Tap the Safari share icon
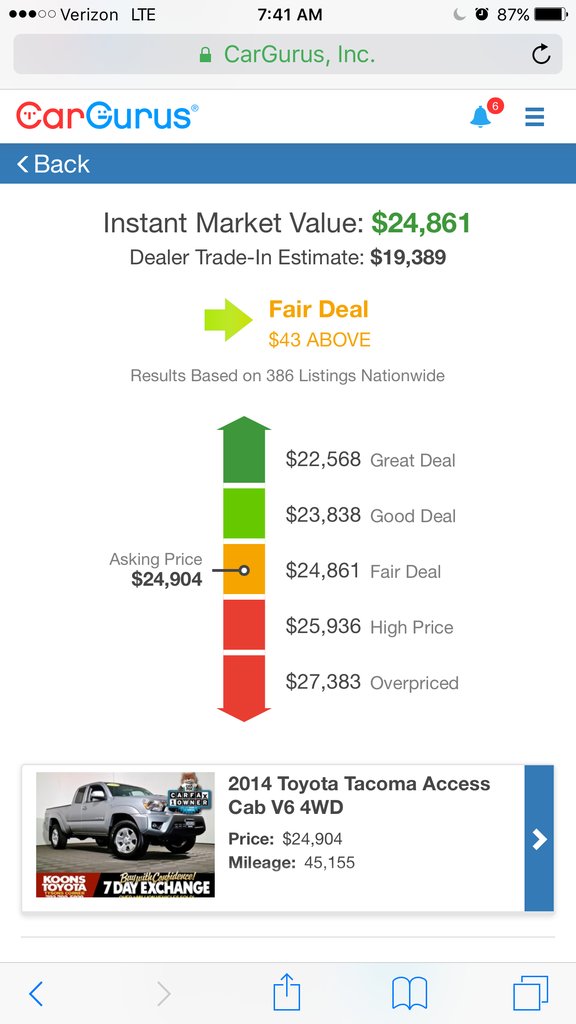The width and height of the screenshot is (576, 1024). [x=287, y=993]
